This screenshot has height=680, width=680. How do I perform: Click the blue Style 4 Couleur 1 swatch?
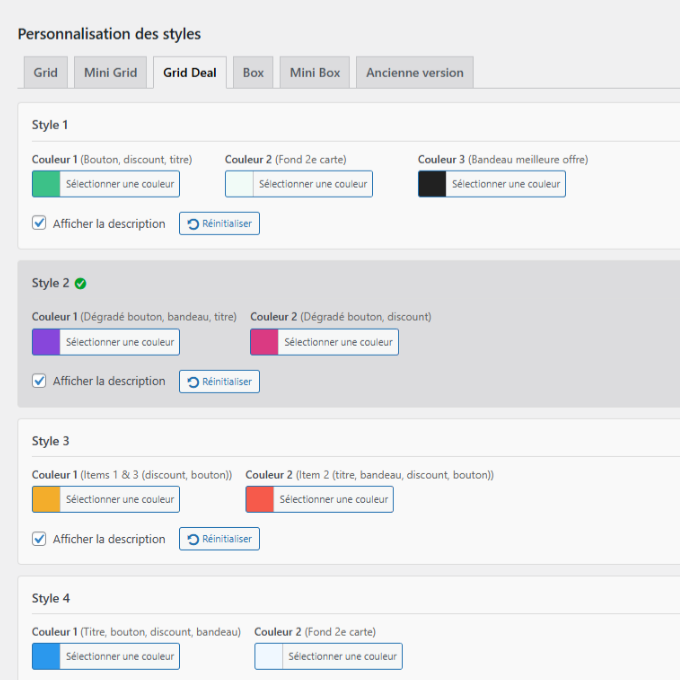coord(46,657)
